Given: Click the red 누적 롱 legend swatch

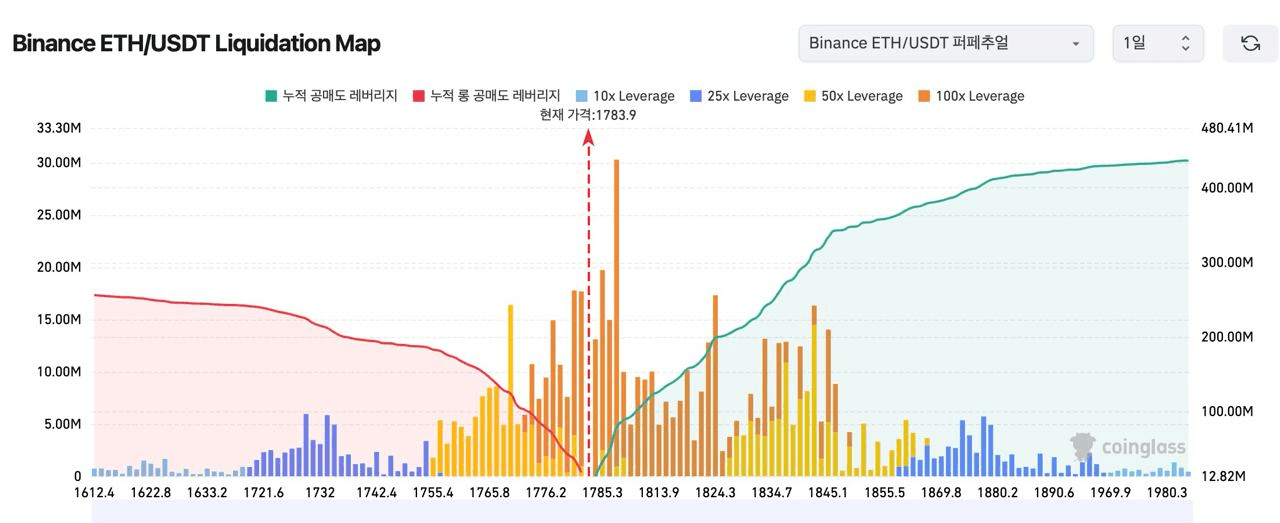Looking at the screenshot, I should [x=418, y=96].
